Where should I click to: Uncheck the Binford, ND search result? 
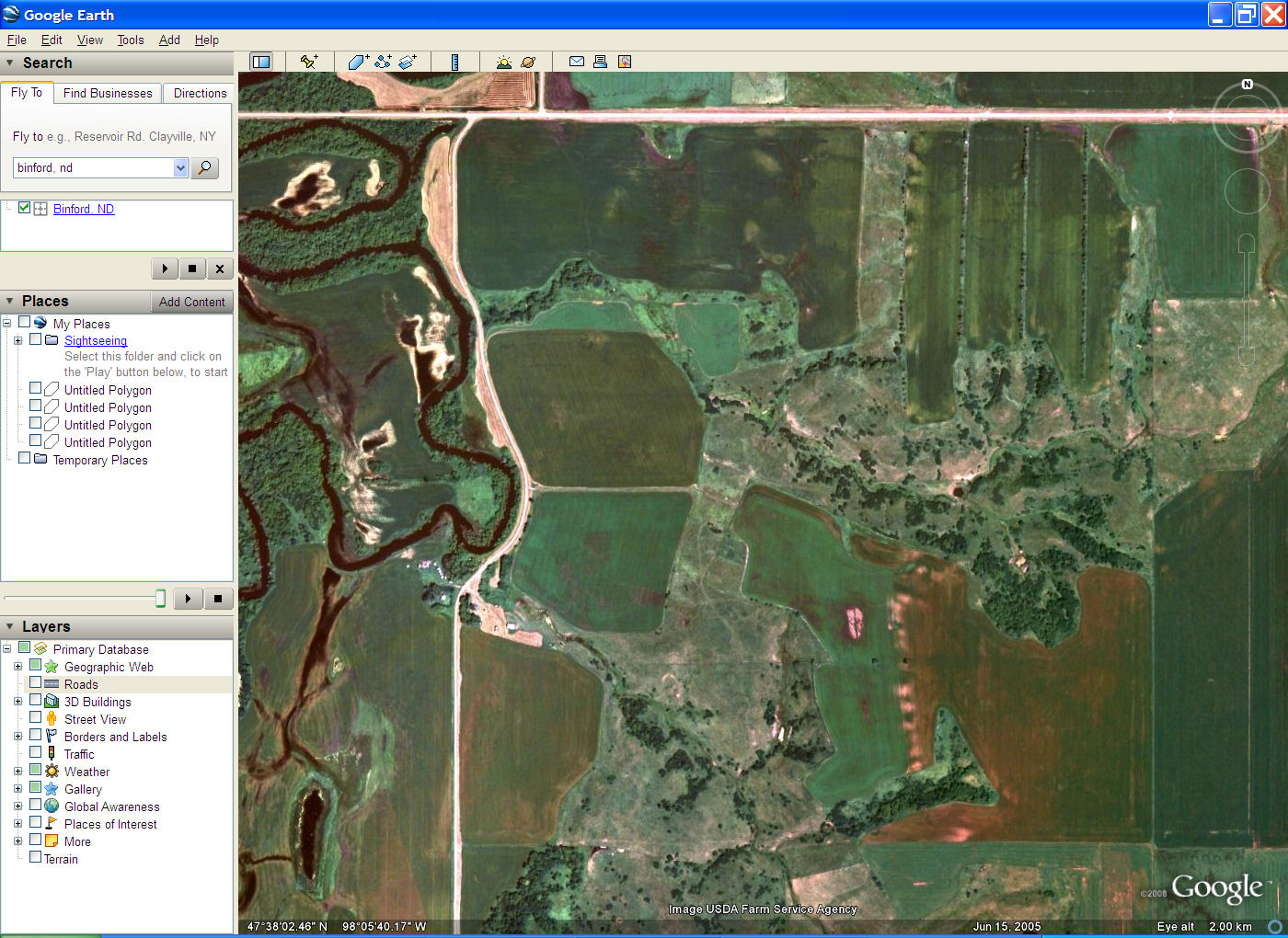pos(24,208)
